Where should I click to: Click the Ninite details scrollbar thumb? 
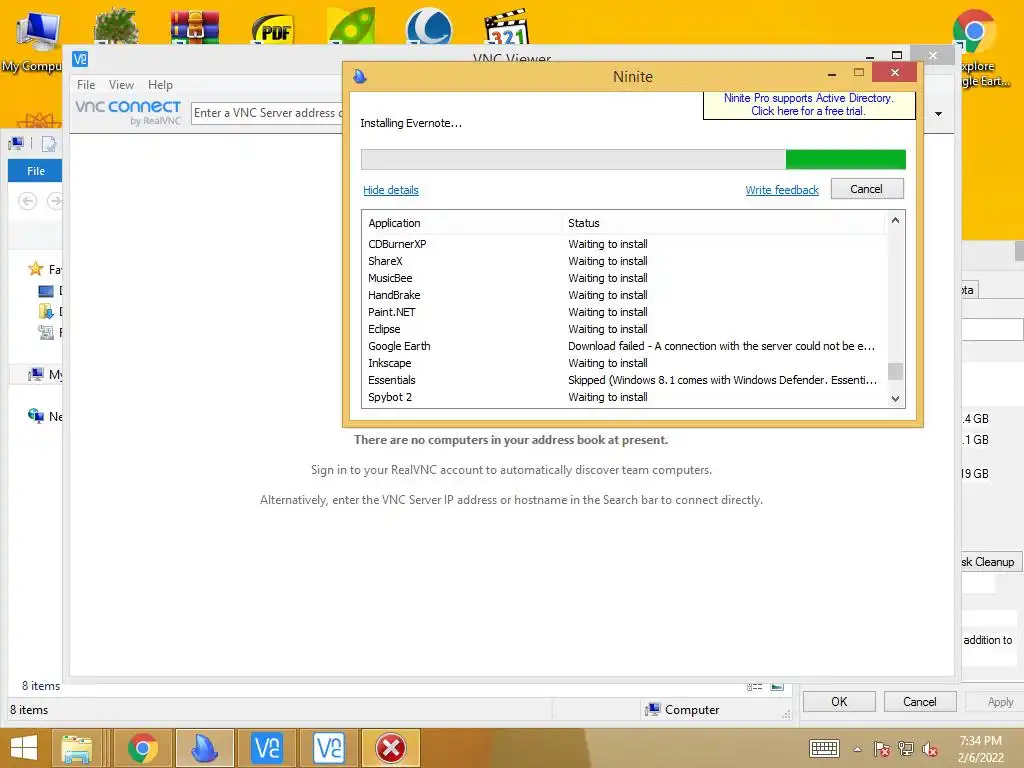pos(895,371)
